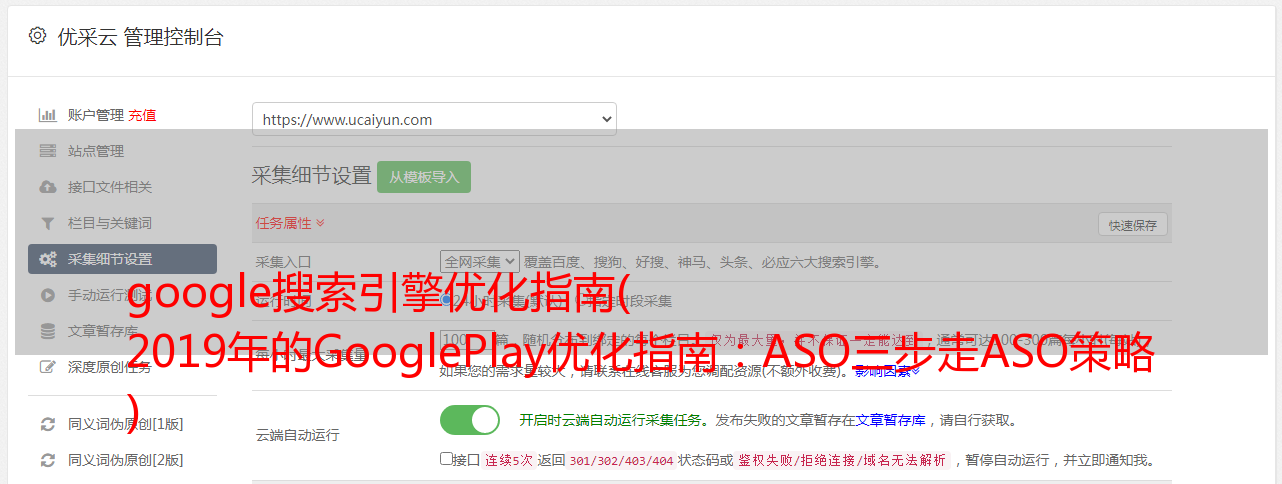Screen dimensions: 1282x484
Task: Open 深度原创任务 in the sidebar
Action: pos(110,367)
